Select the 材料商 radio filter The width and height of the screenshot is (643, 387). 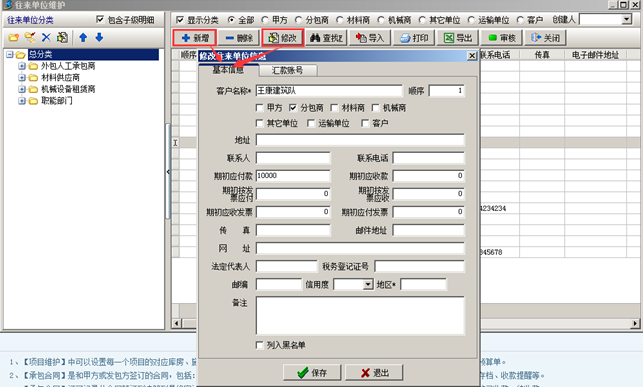(340, 20)
